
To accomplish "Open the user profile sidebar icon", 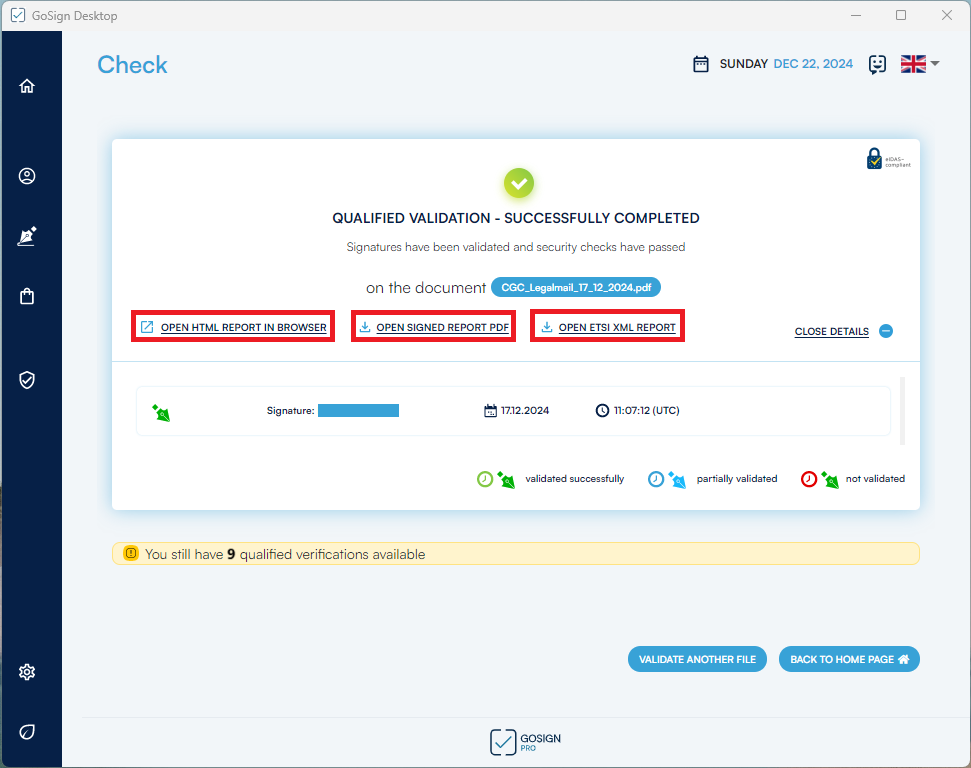I will 27,176.
